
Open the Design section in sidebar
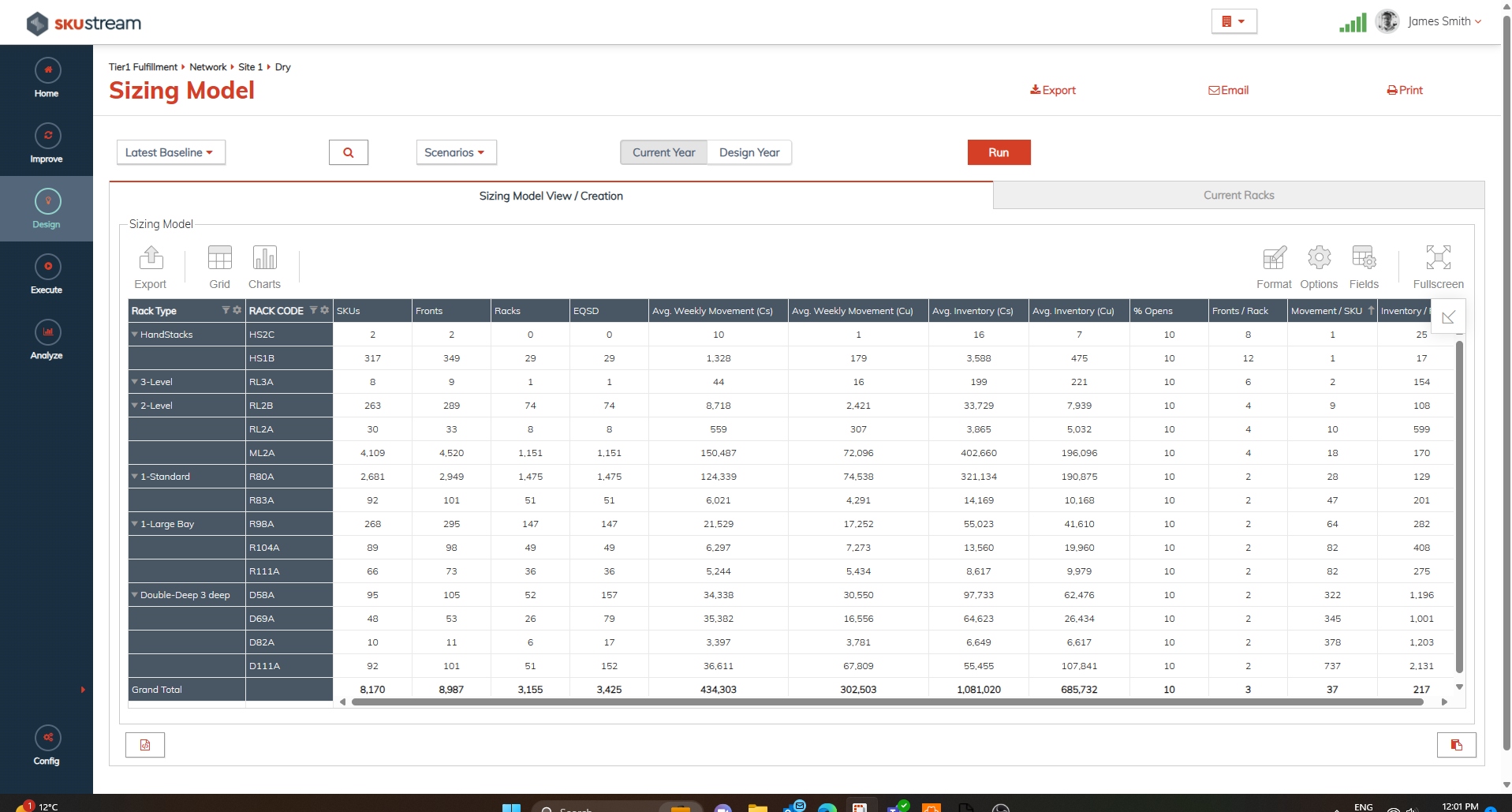point(47,209)
